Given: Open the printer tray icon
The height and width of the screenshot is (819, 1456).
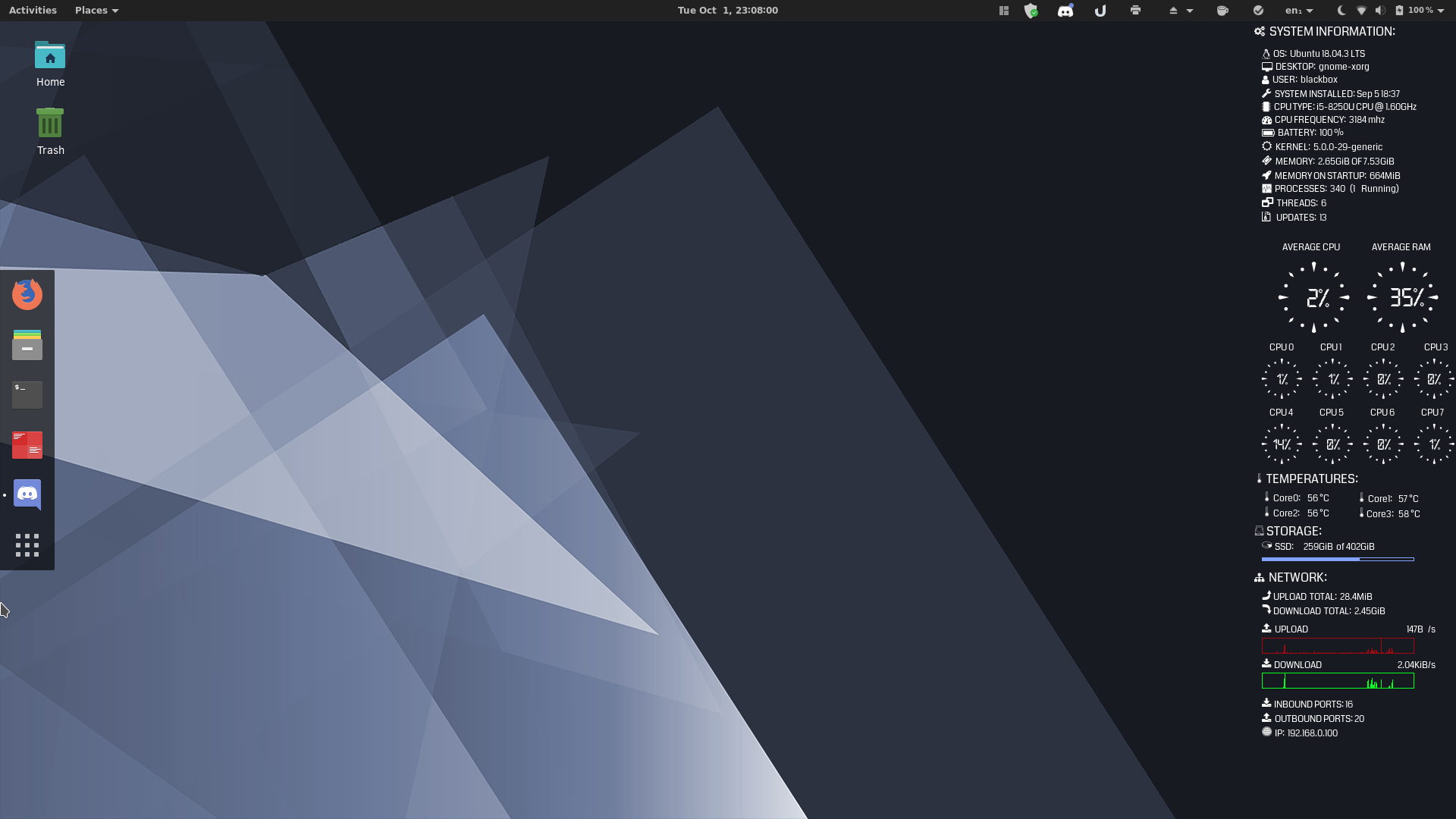Looking at the screenshot, I should (1135, 11).
